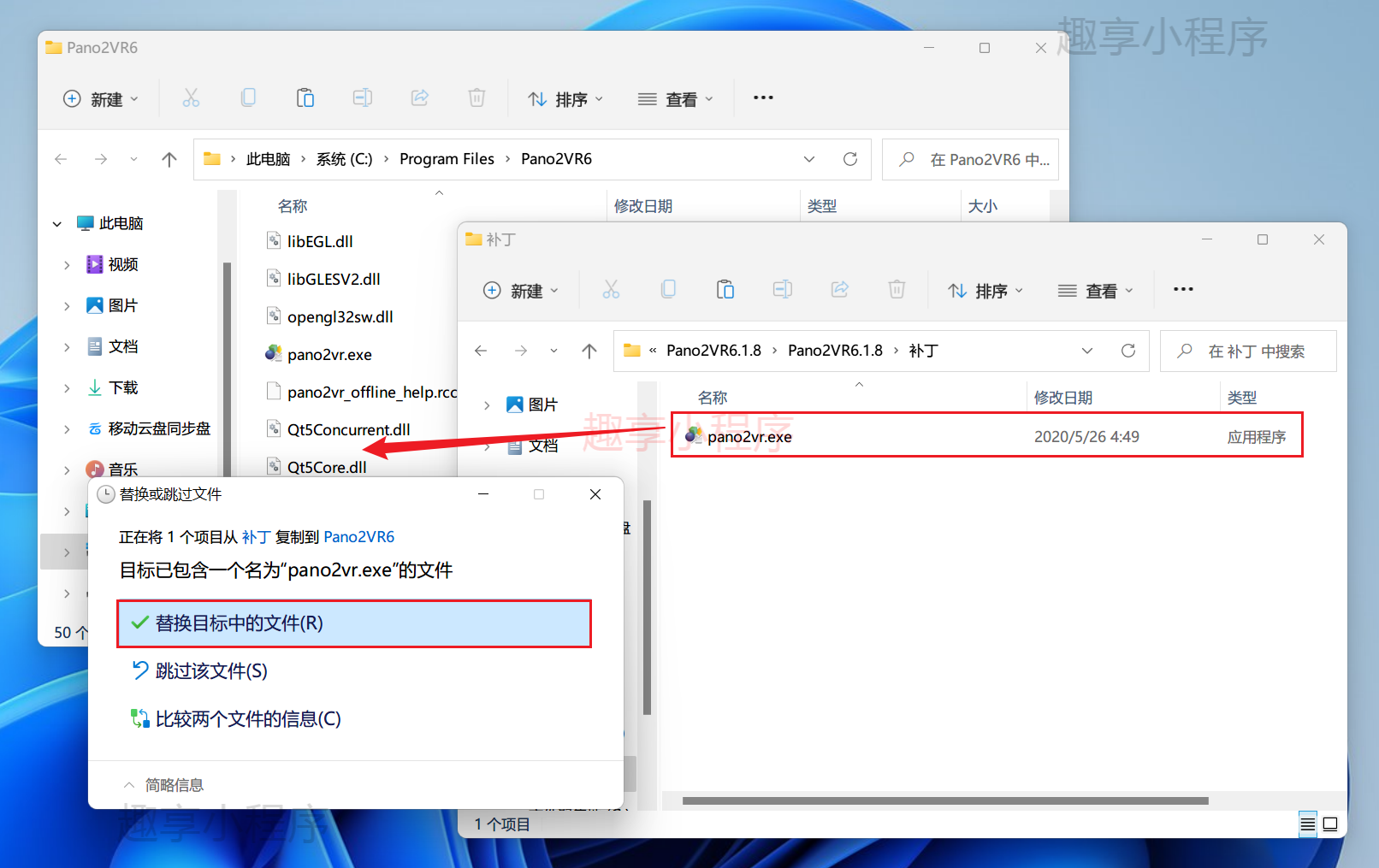Switch 补丁 window to details view icon
The width and height of the screenshot is (1379, 868).
1308,824
